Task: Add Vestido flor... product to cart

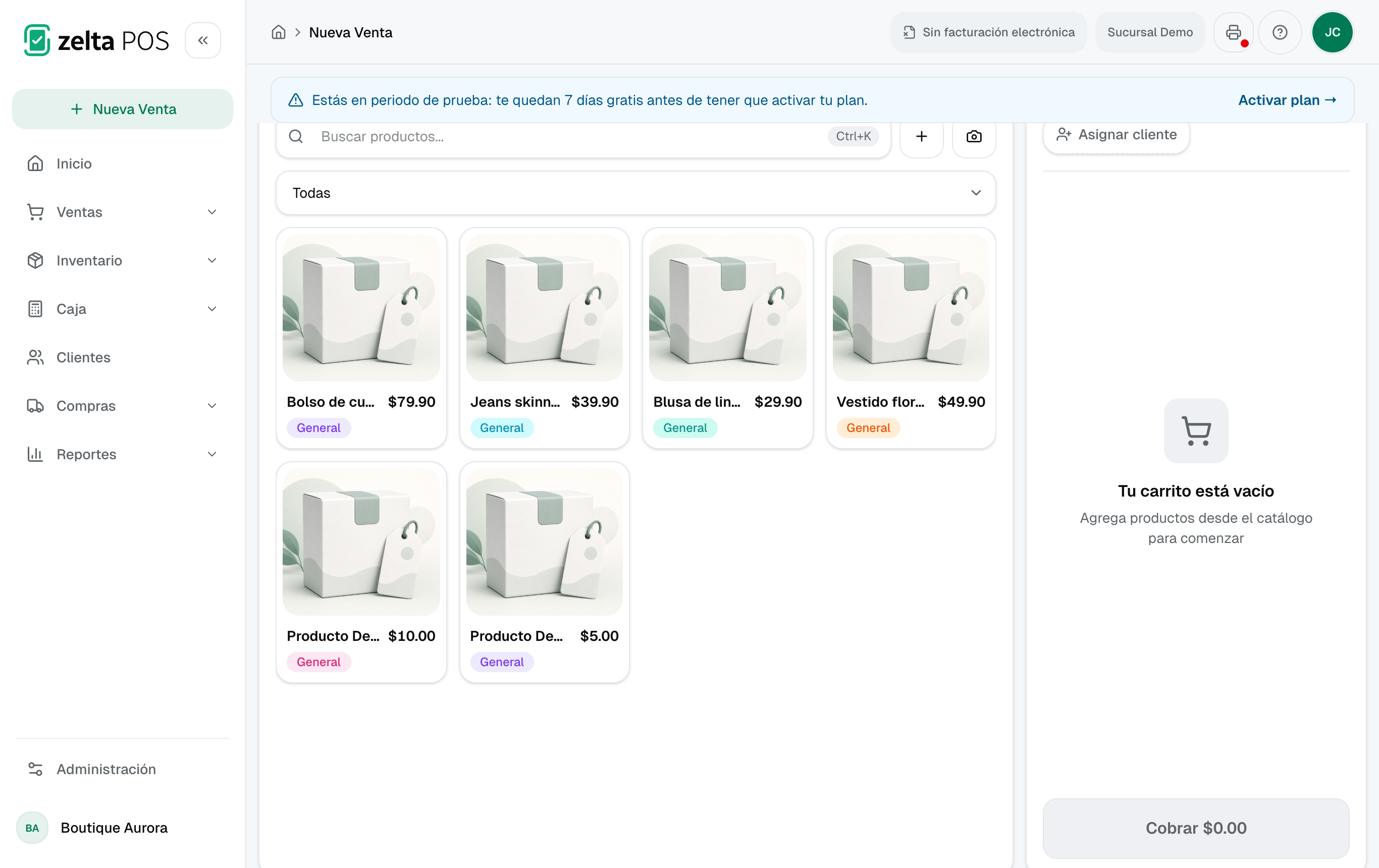Action: pos(911,339)
